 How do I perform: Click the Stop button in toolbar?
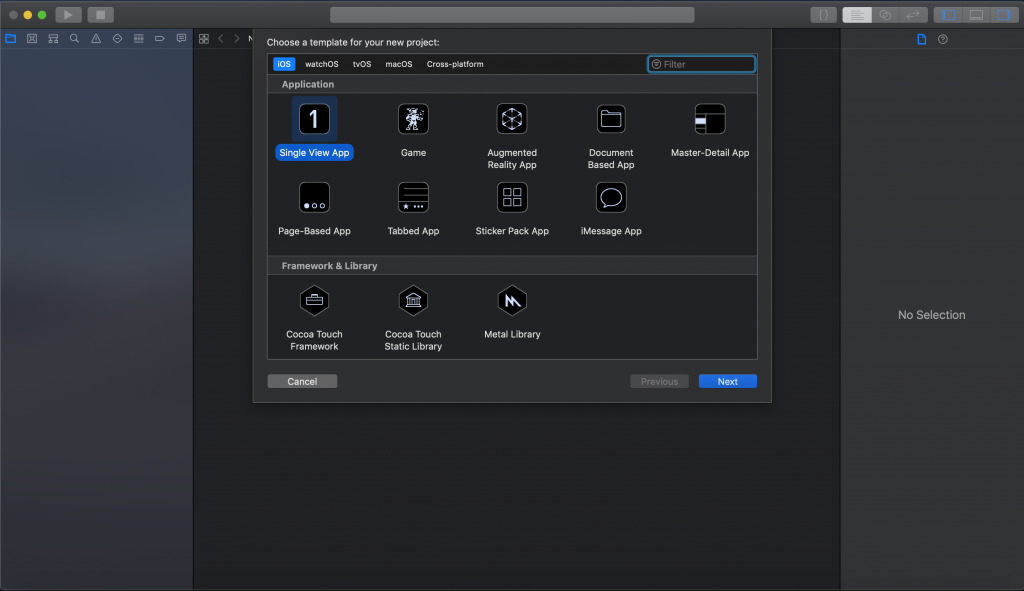coord(101,14)
